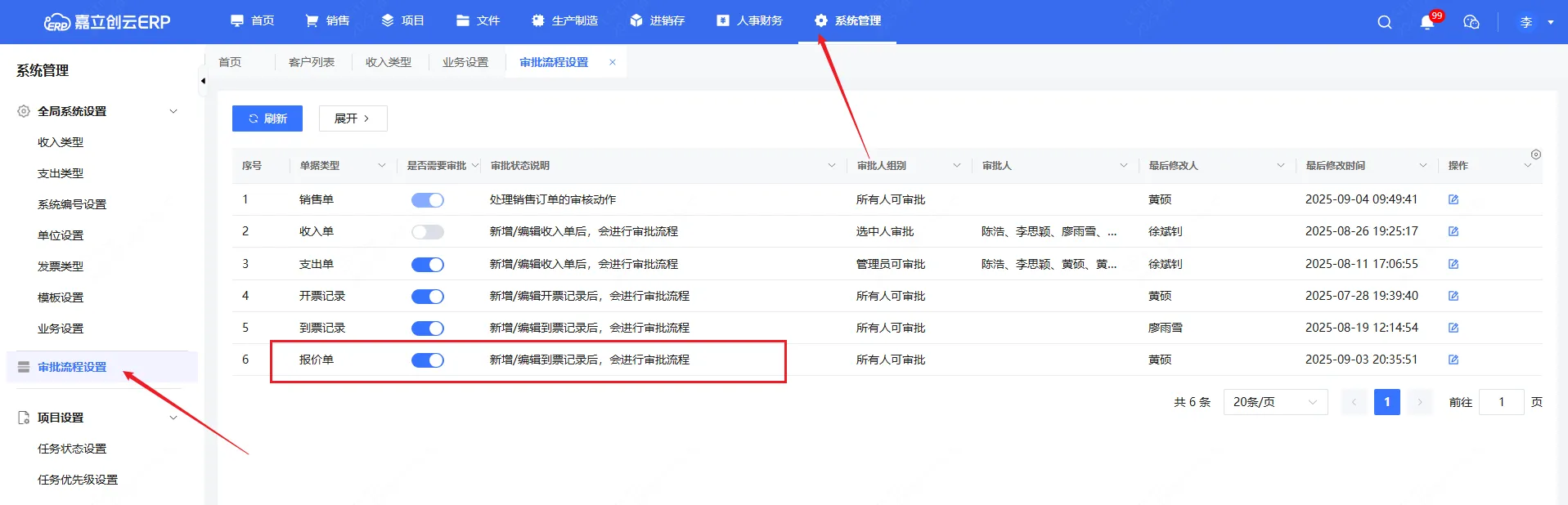The image size is (1568, 505).
Task: Click the edit icon for 支出单 row
Action: [1453, 264]
